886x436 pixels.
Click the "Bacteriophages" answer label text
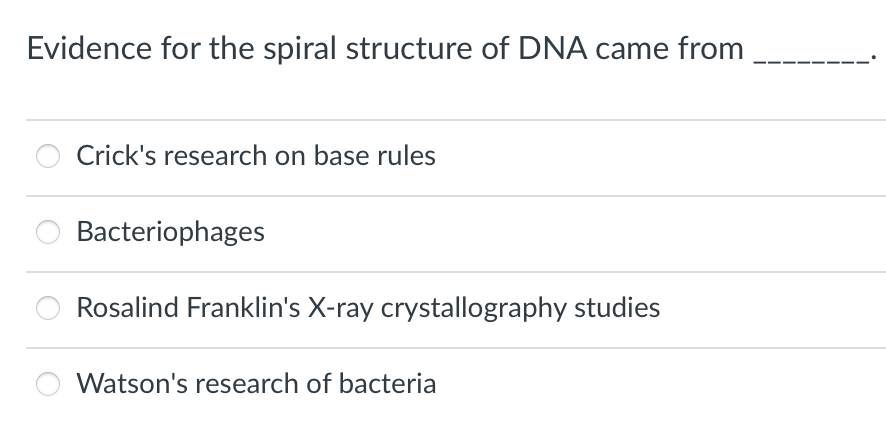coord(171,232)
